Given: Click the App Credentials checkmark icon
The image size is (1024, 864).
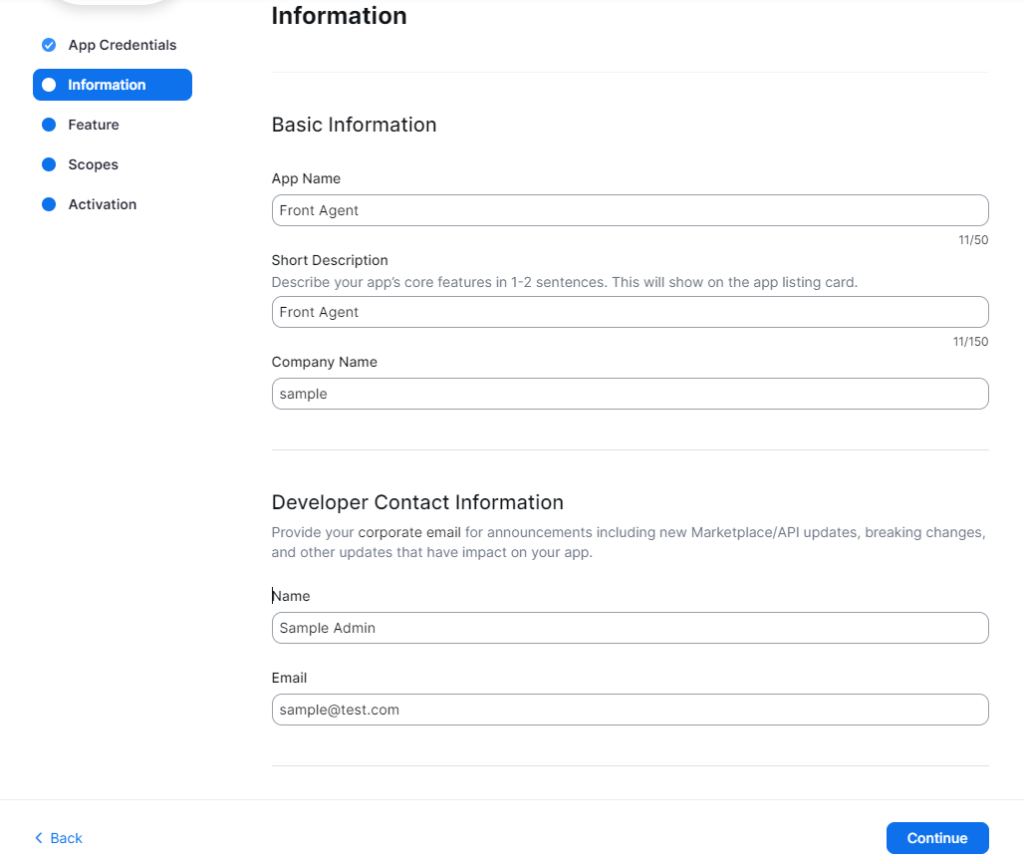Looking at the screenshot, I should (x=48, y=45).
